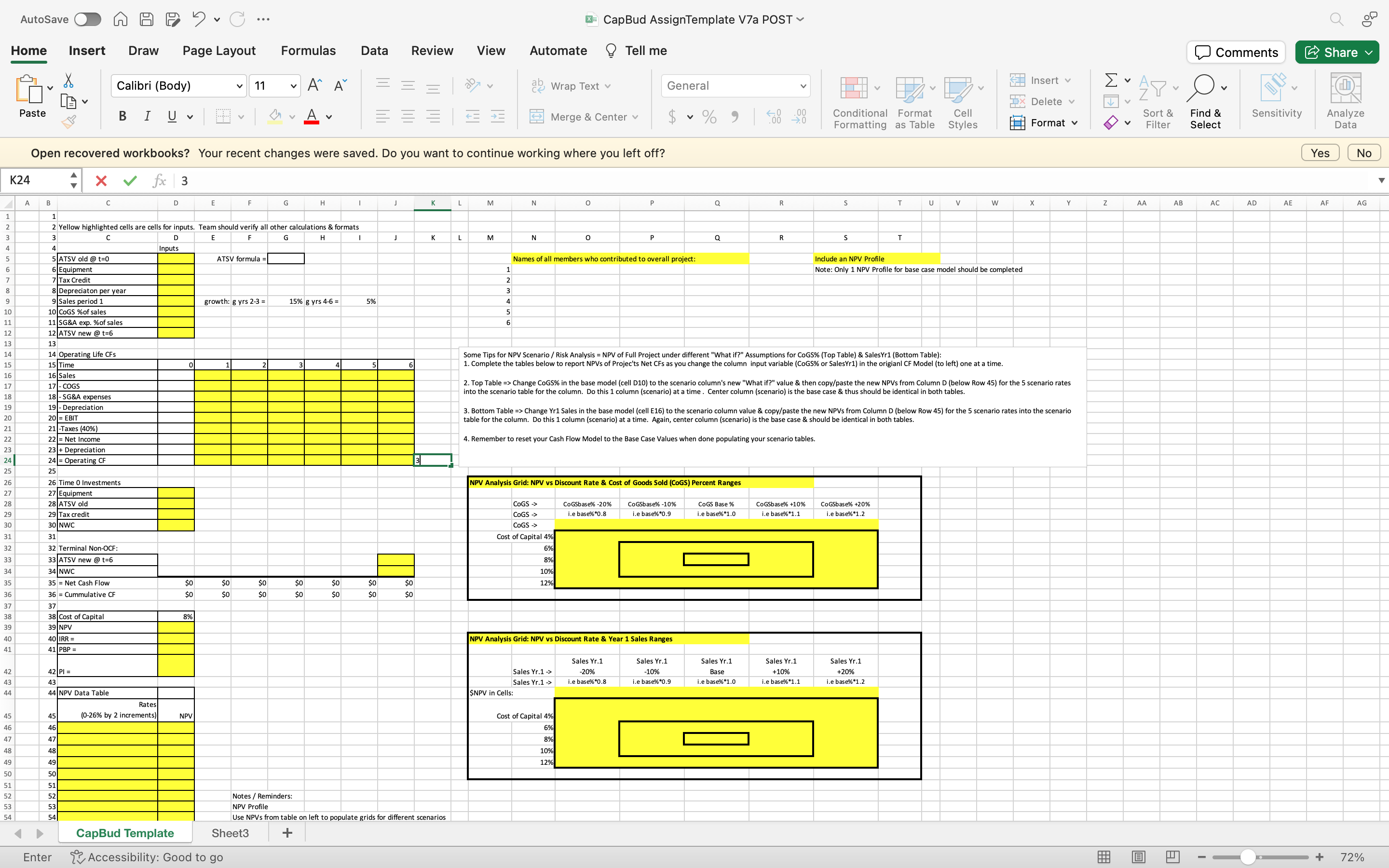The height and width of the screenshot is (868, 1389).
Task: Open the Formulas ribbon tab
Action: coord(308,51)
